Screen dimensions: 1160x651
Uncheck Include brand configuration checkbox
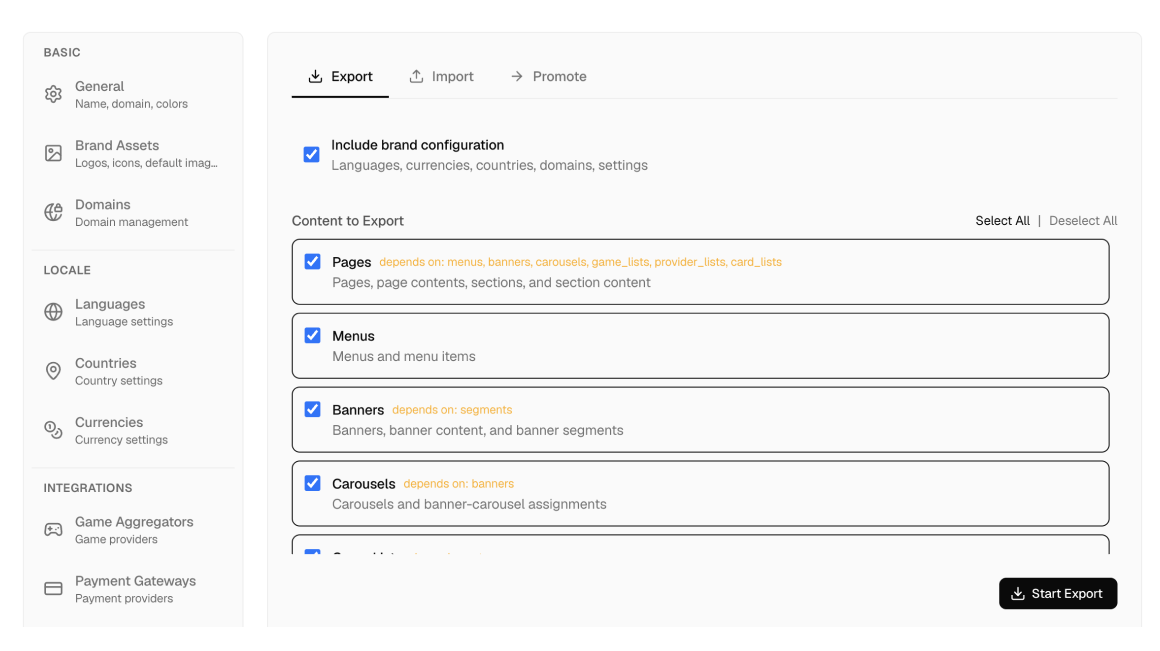click(x=311, y=155)
